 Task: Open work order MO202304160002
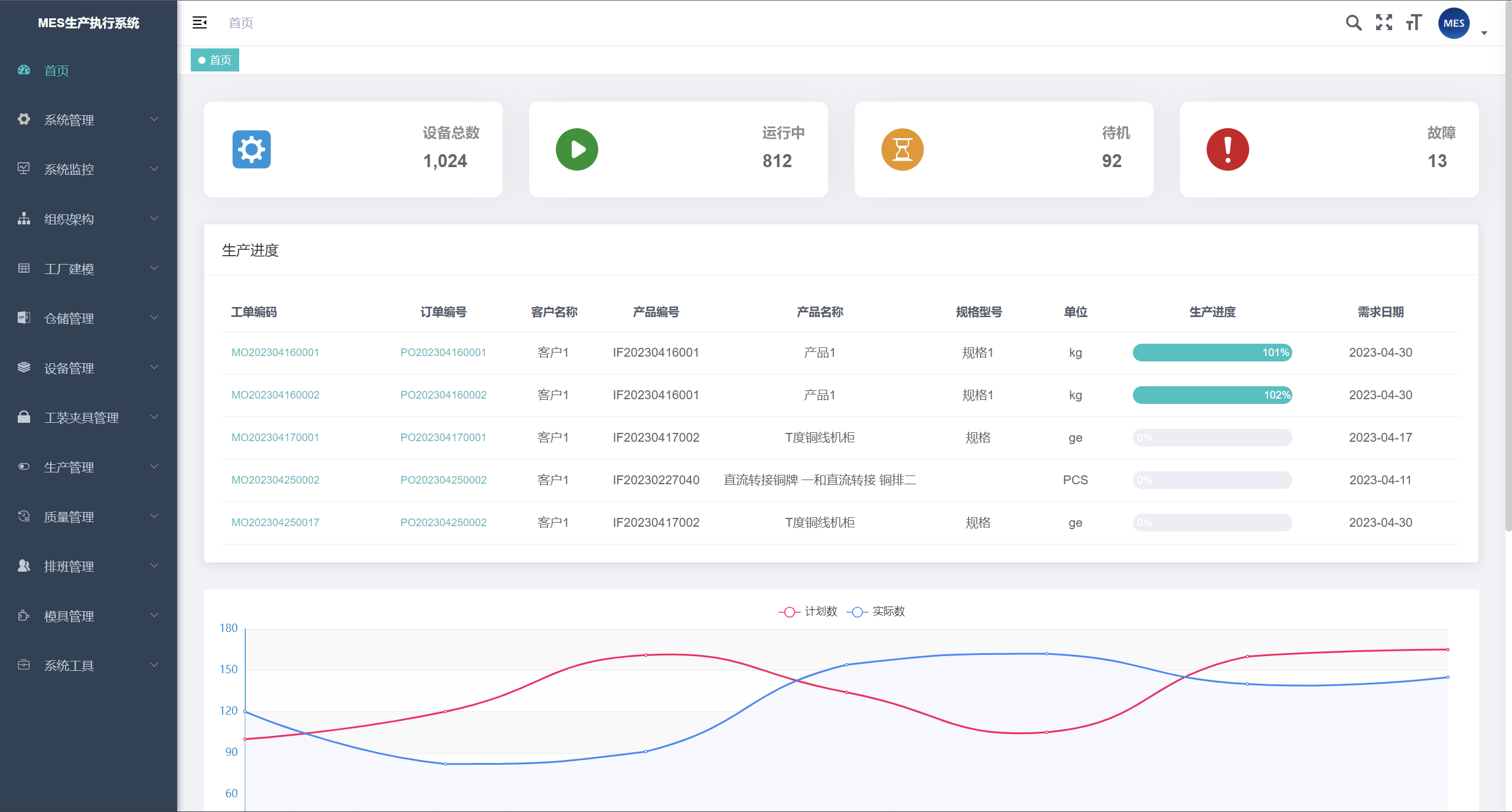click(x=275, y=395)
